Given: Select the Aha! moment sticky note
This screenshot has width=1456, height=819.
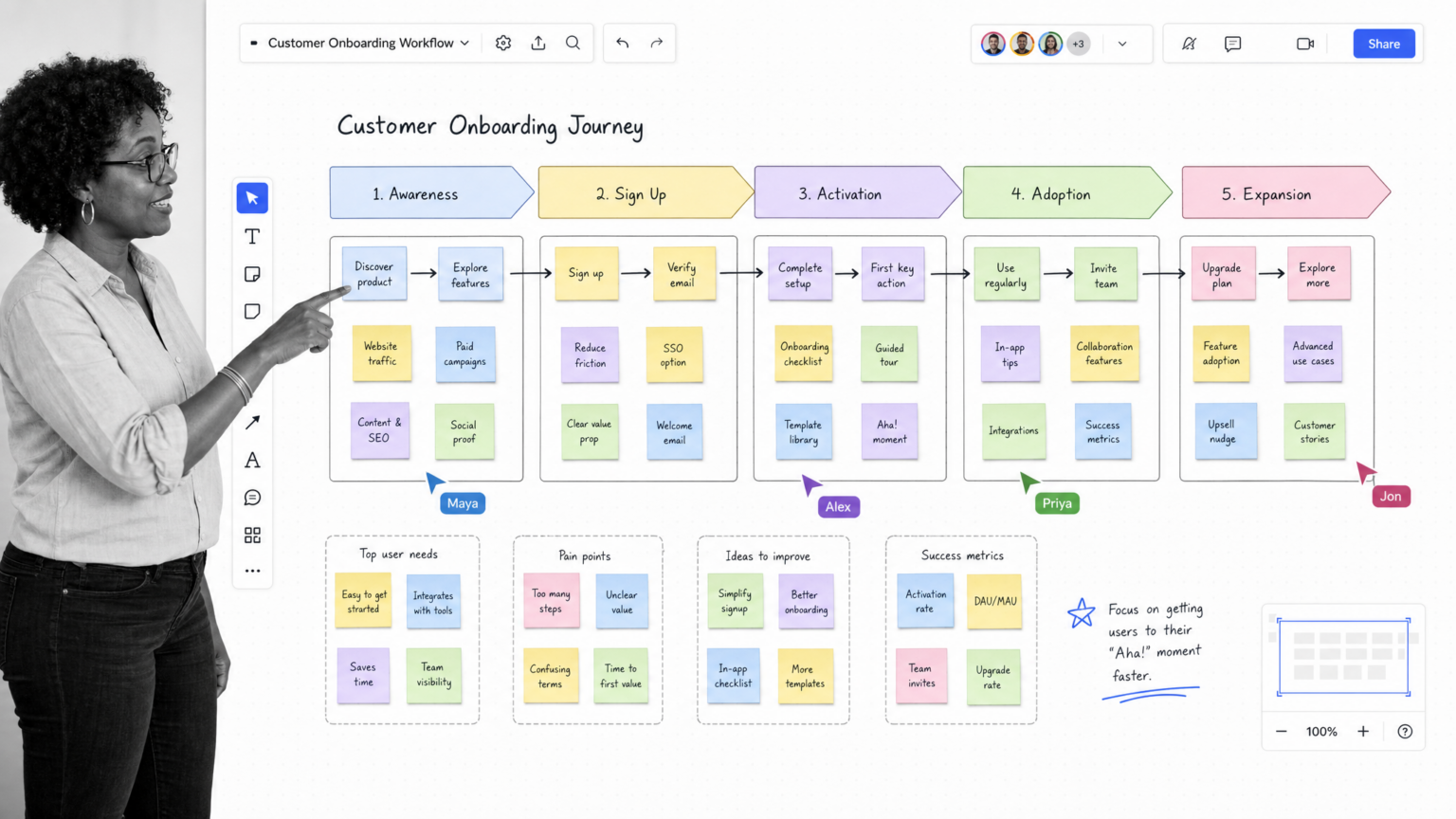Looking at the screenshot, I should tap(889, 431).
